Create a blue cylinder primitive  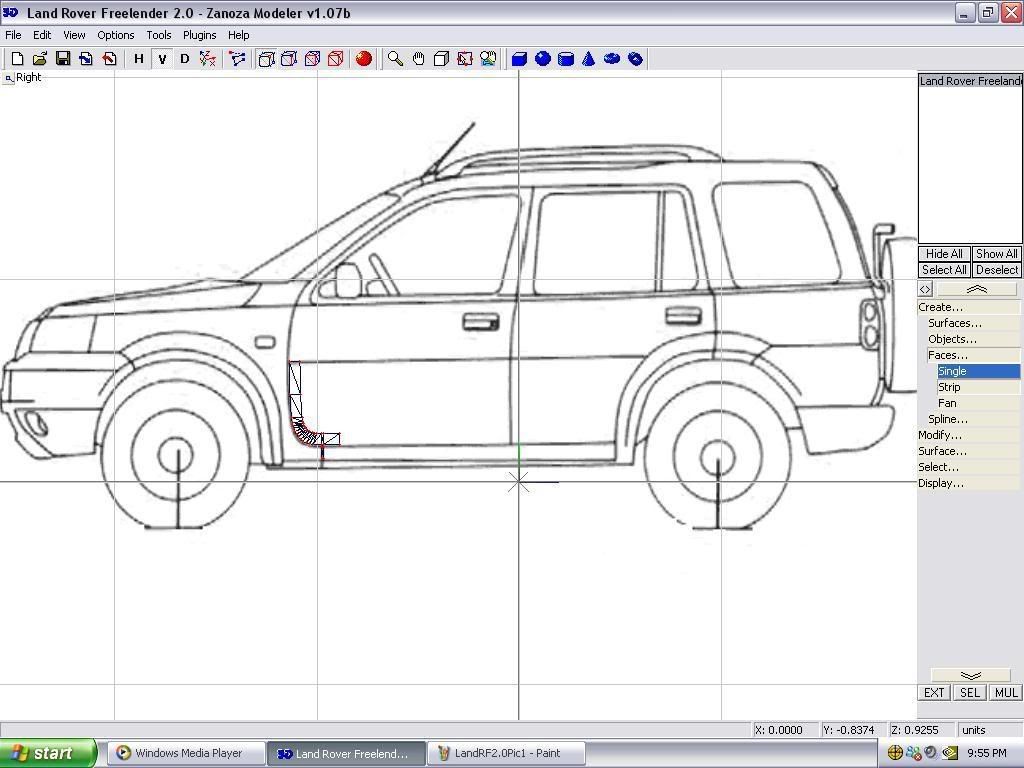click(x=566, y=59)
